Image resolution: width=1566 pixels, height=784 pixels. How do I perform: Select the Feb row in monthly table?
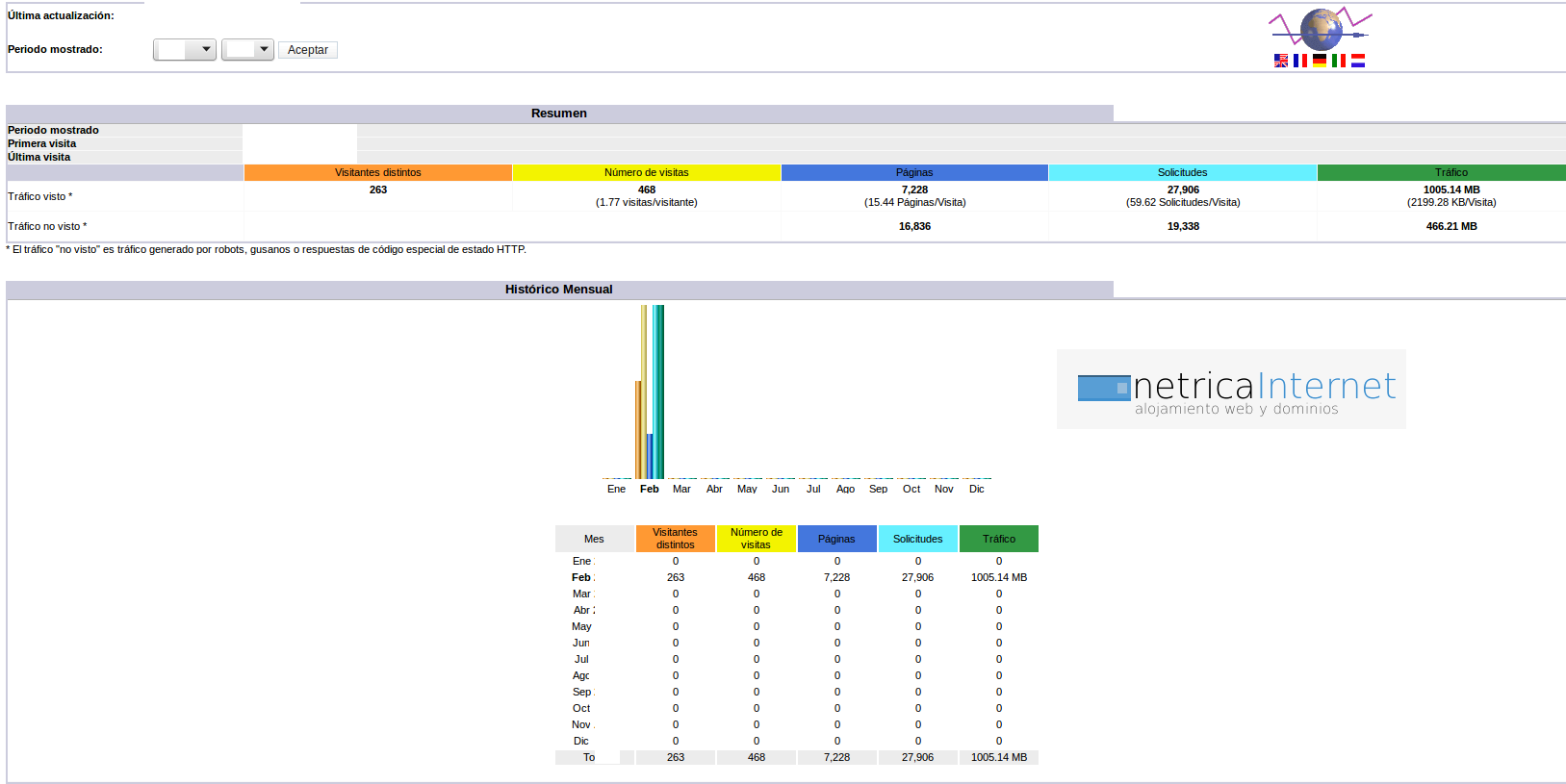pos(581,578)
